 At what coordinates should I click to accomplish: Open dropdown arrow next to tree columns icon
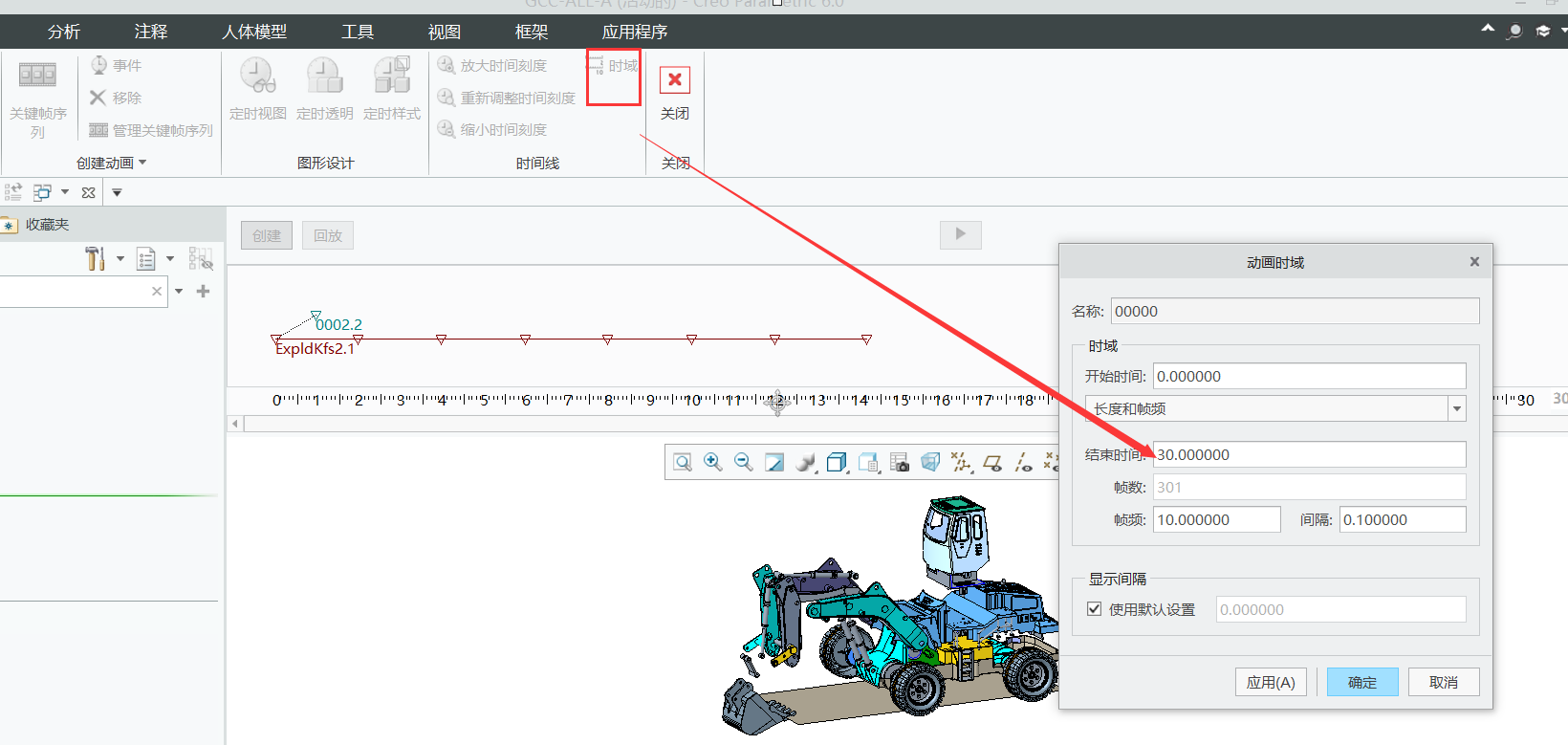pos(170,258)
